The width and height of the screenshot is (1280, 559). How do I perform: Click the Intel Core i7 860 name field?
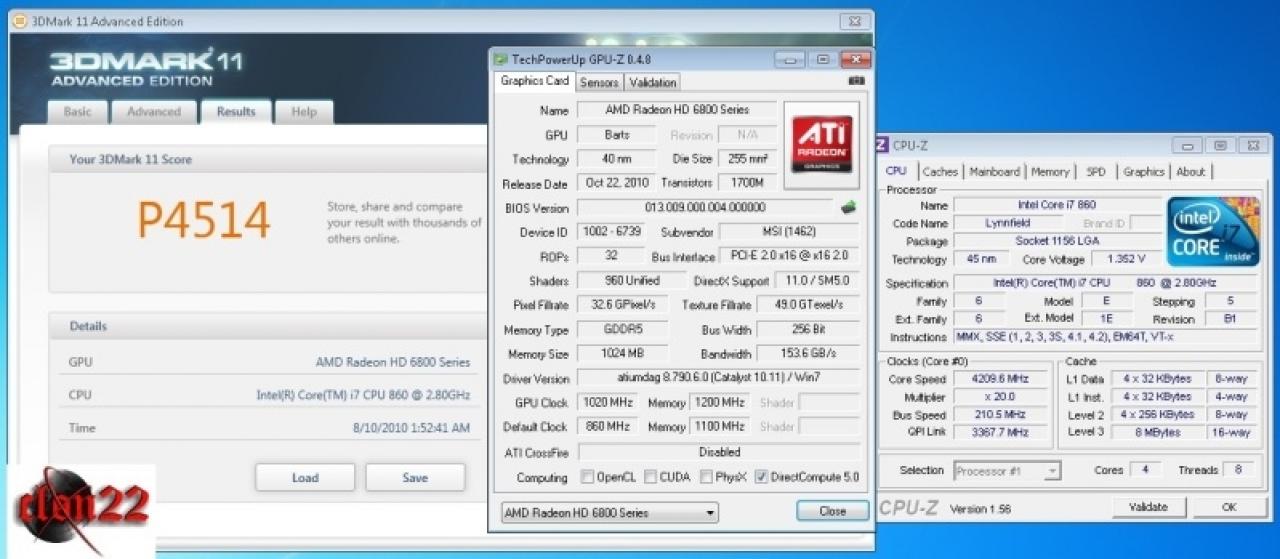tap(1056, 205)
